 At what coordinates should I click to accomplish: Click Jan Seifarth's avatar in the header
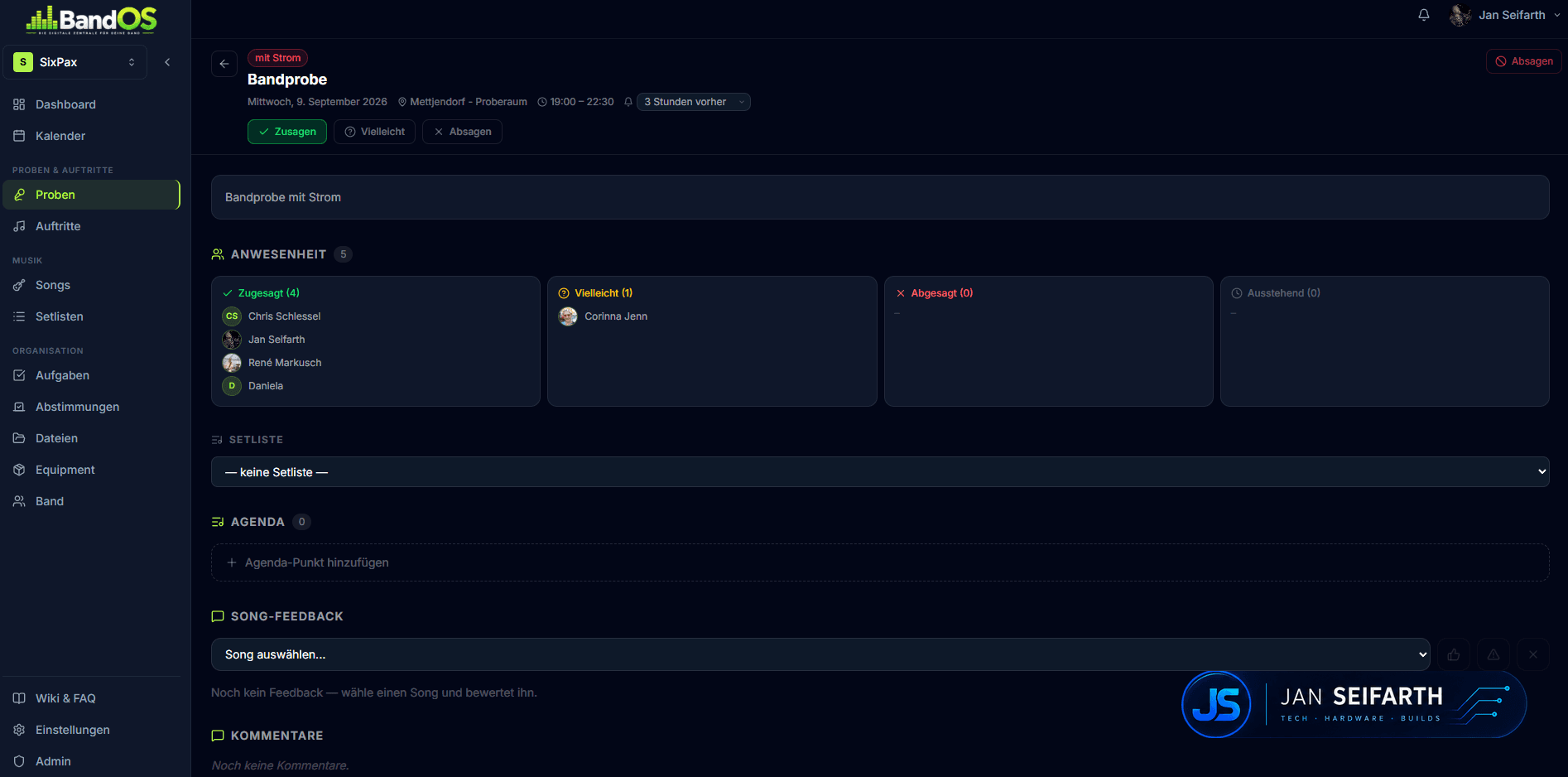click(x=1460, y=15)
